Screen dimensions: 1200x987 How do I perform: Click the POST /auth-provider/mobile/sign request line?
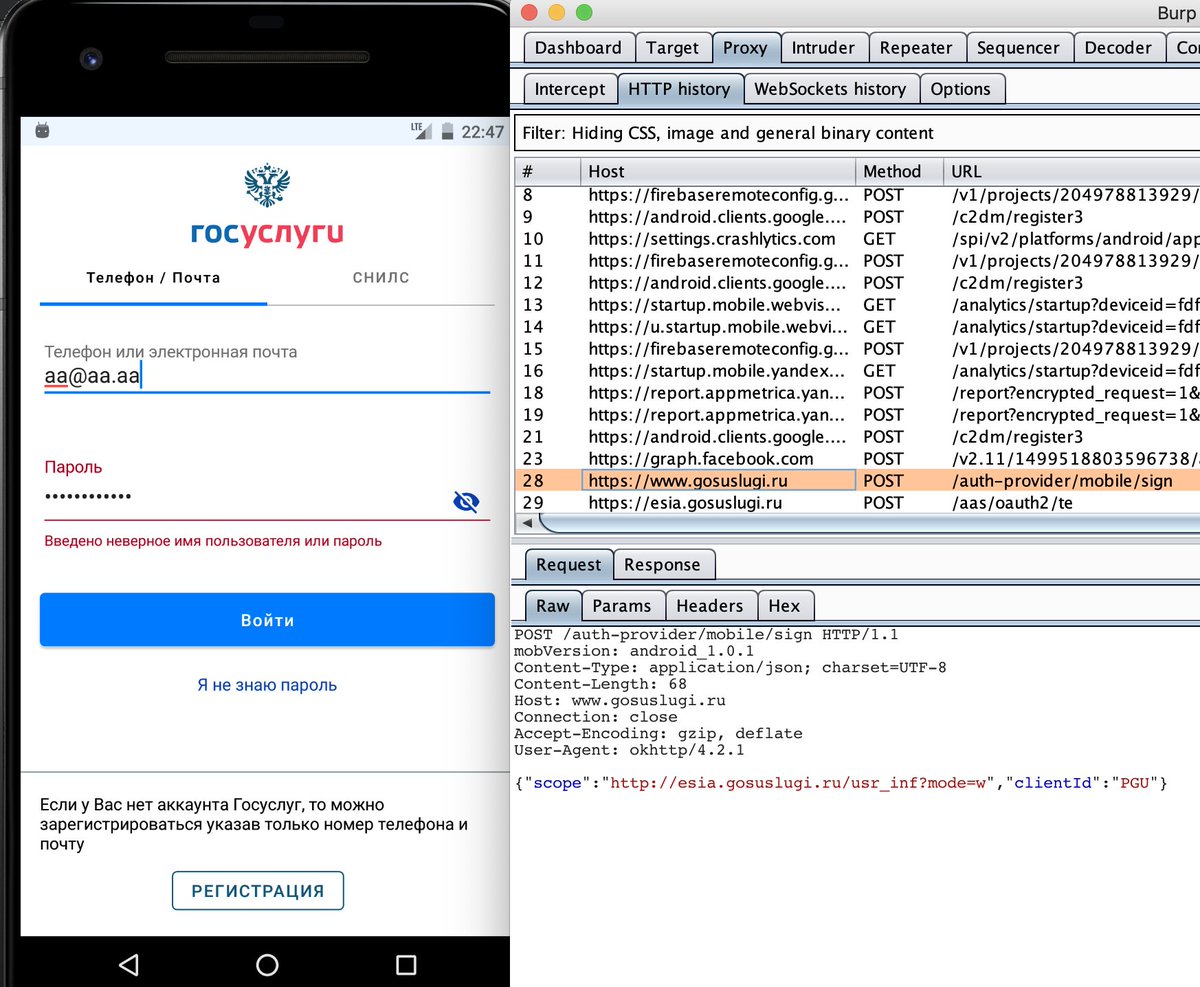coord(706,635)
